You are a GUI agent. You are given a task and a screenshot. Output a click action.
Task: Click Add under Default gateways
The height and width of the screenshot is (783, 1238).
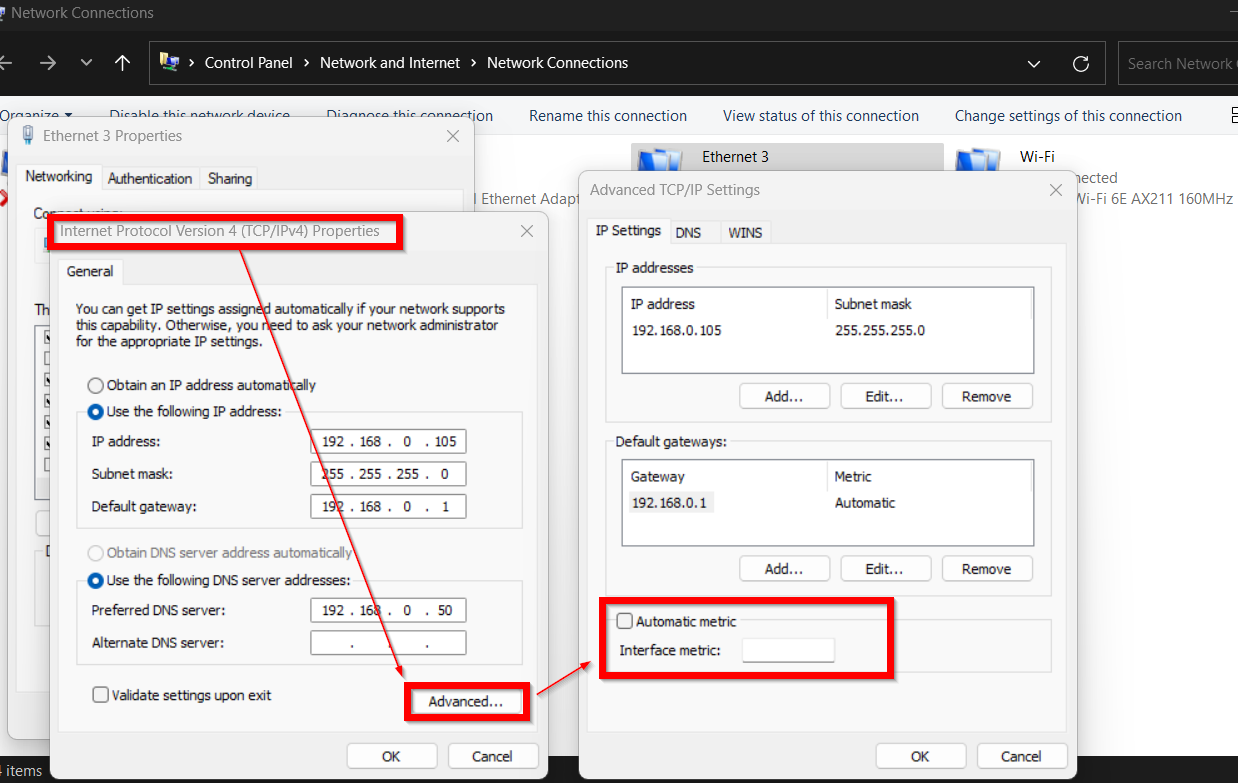click(784, 569)
